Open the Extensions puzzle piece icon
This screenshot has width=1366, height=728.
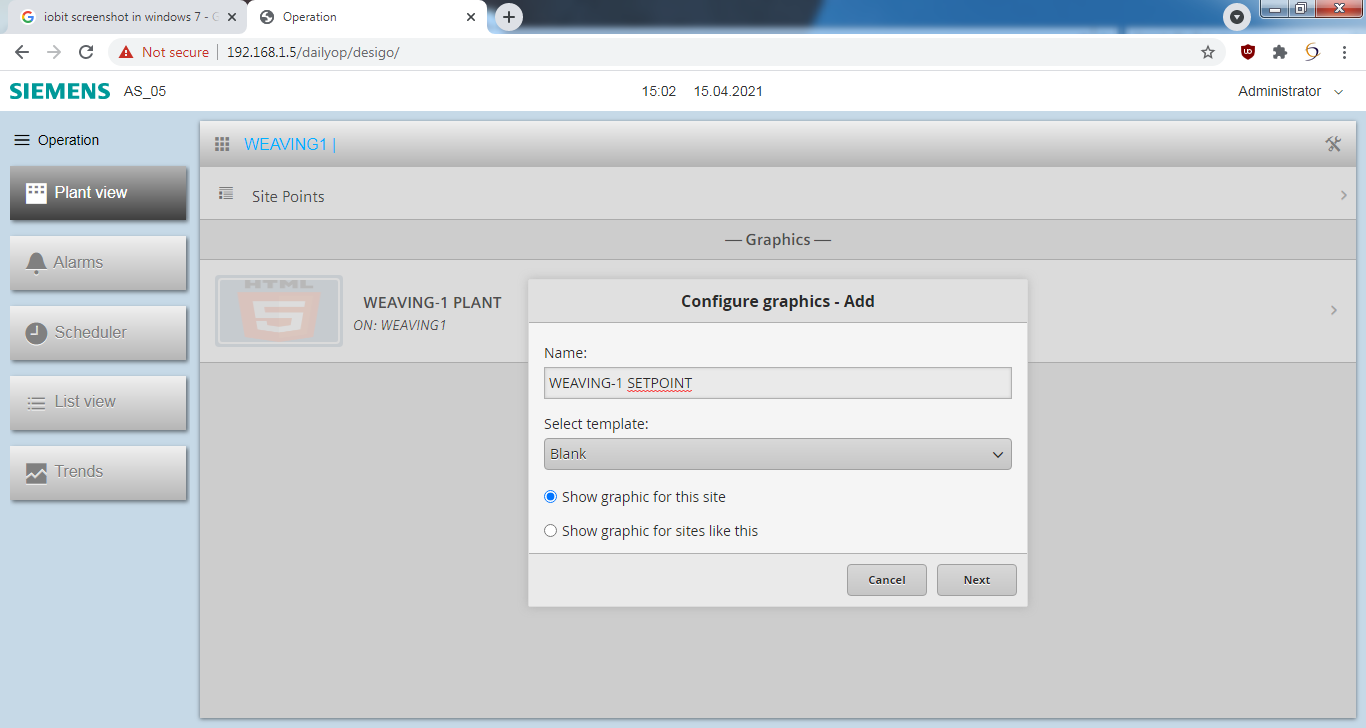tap(1280, 52)
